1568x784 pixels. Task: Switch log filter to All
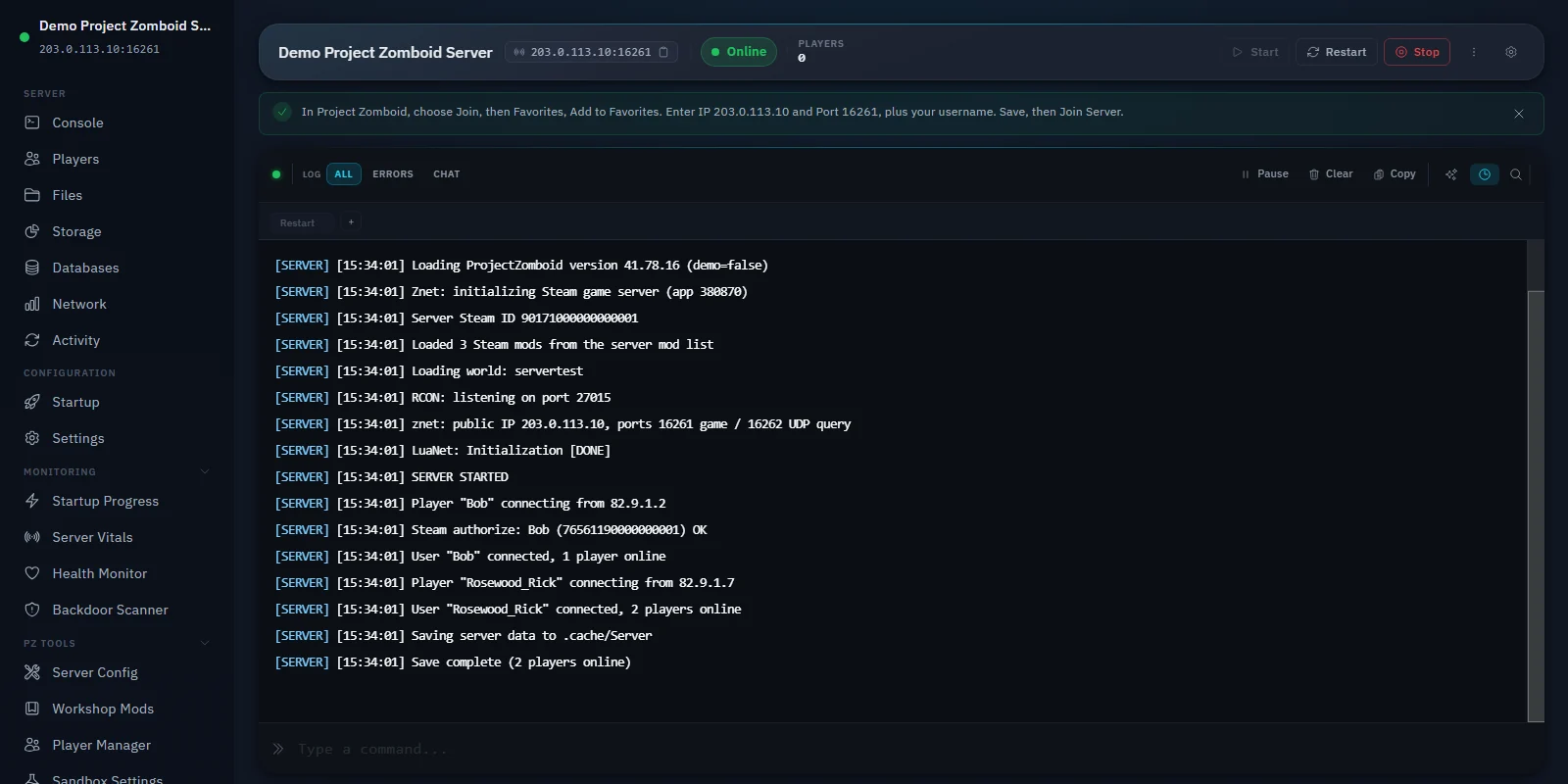(x=344, y=174)
